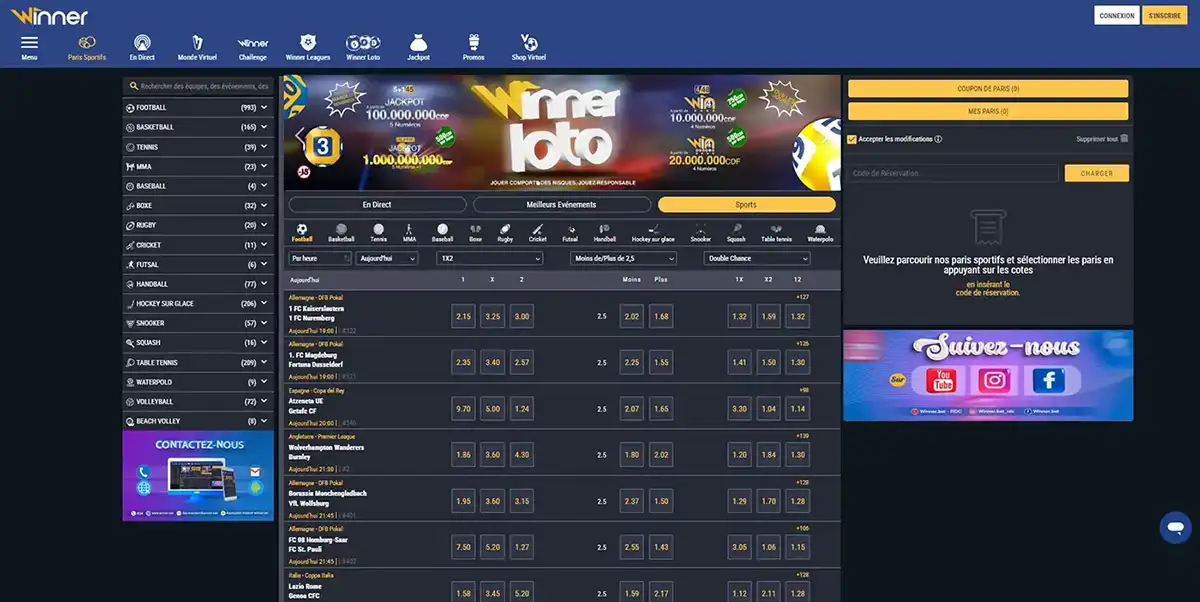This screenshot has width=1200, height=602.
Task: Open Monde Virtuel section
Action: click(197, 46)
